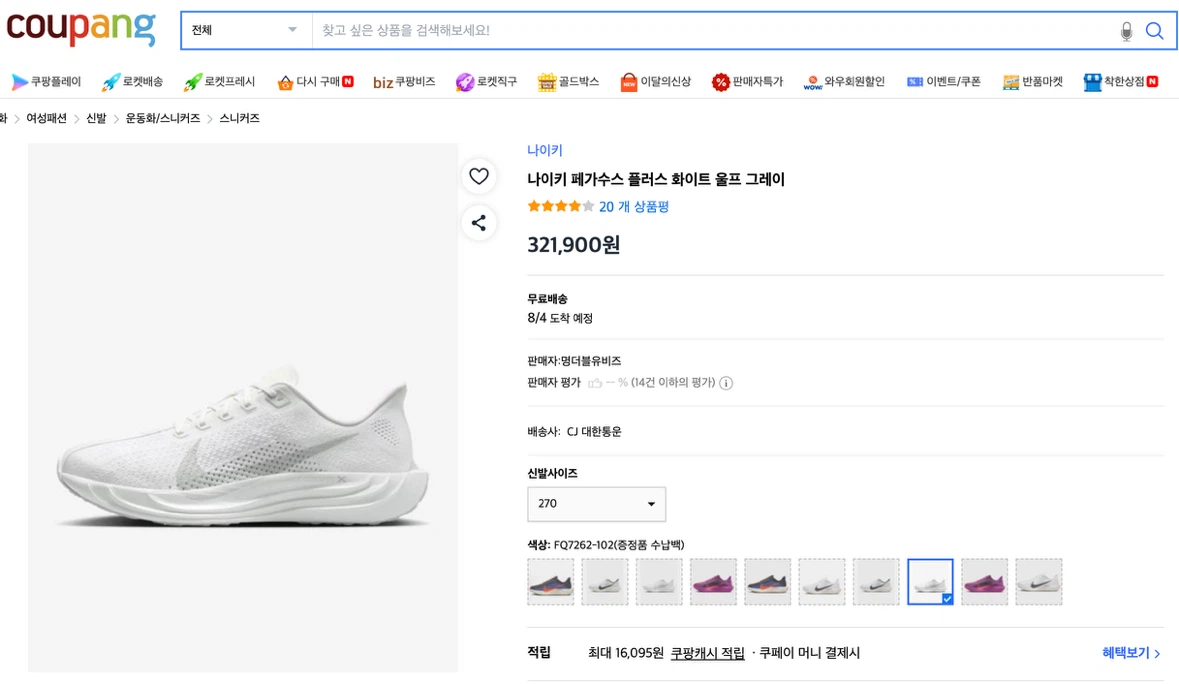
Task: Open the 골드박스 (Gold Box) icon link
Action: coord(547,82)
